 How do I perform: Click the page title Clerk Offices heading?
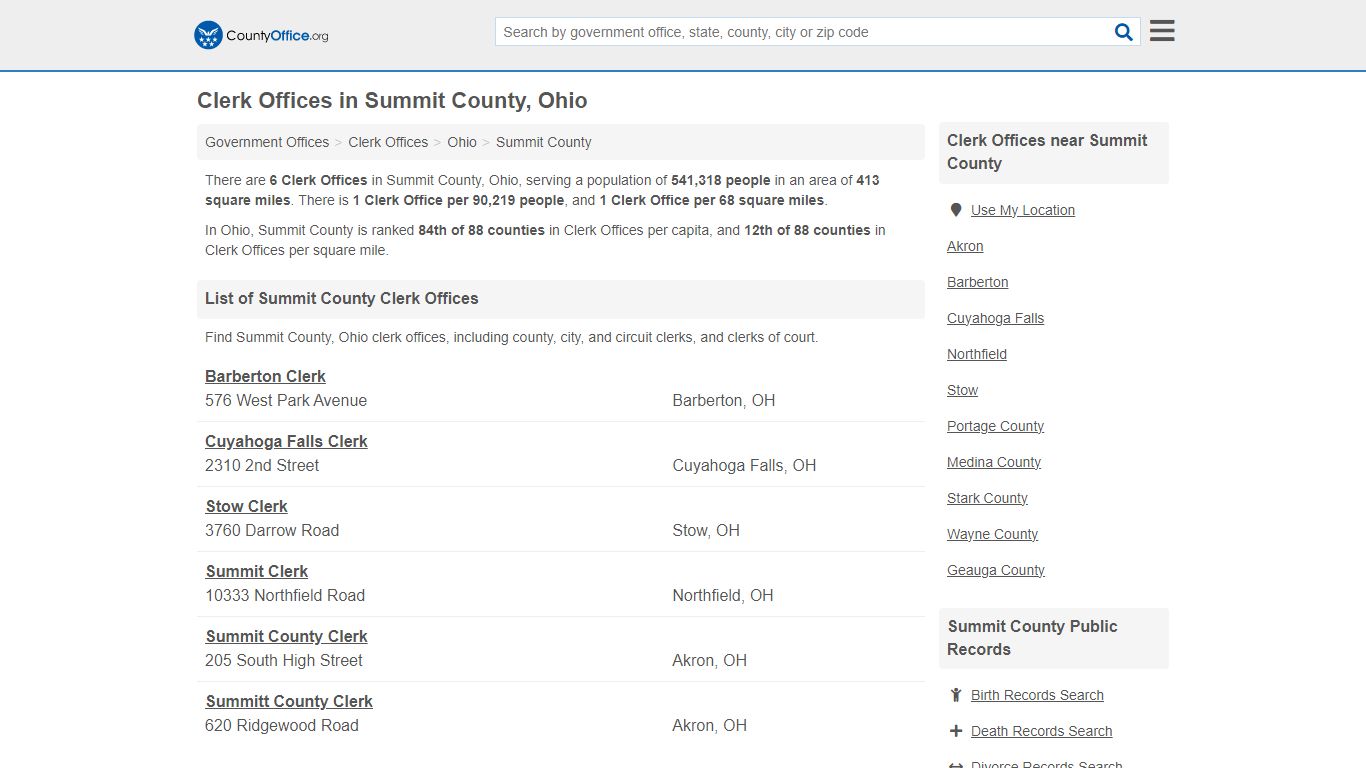pos(392,101)
